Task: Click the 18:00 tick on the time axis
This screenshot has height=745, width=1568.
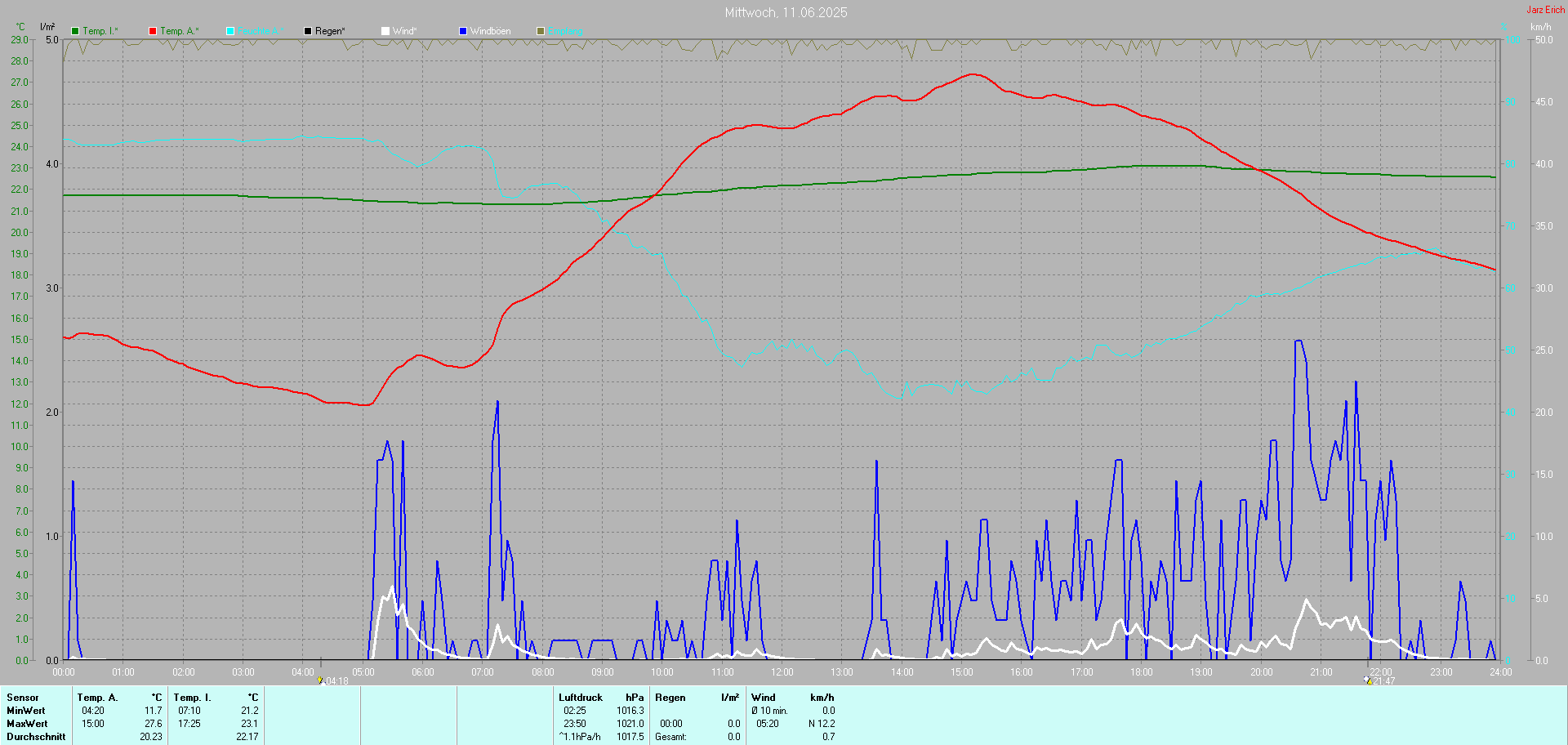Action: (x=1142, y=672)
